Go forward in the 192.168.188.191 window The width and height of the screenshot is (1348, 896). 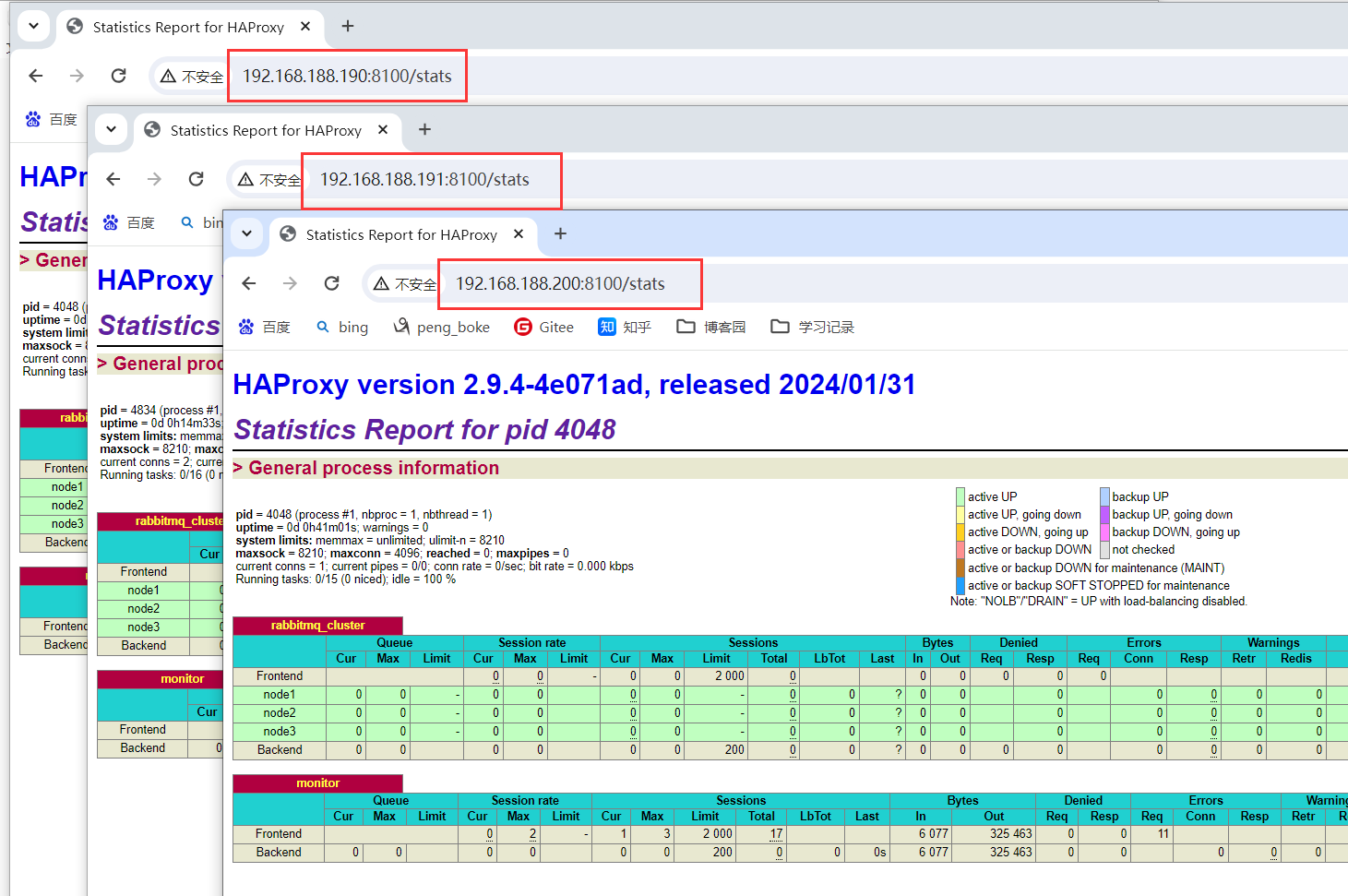tap(154, 179)
